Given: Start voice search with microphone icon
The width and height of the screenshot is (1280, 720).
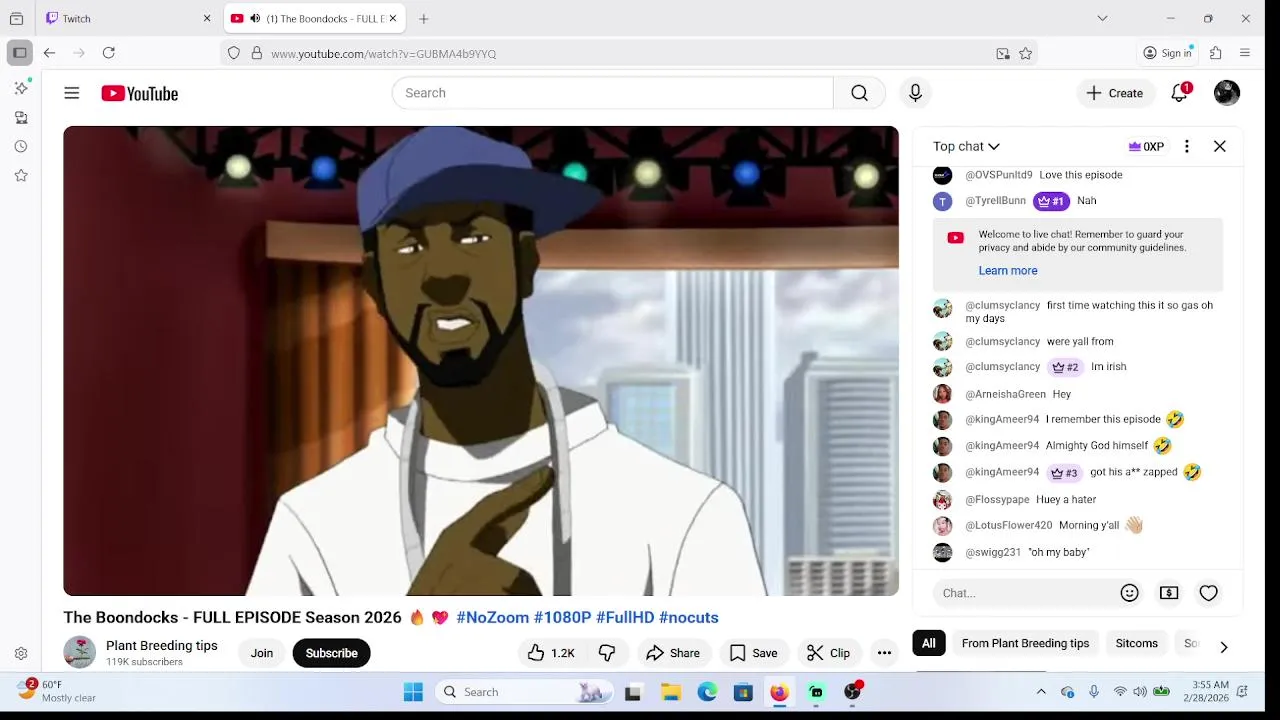Looking at the screenshot, I should (x=915, y=93).
